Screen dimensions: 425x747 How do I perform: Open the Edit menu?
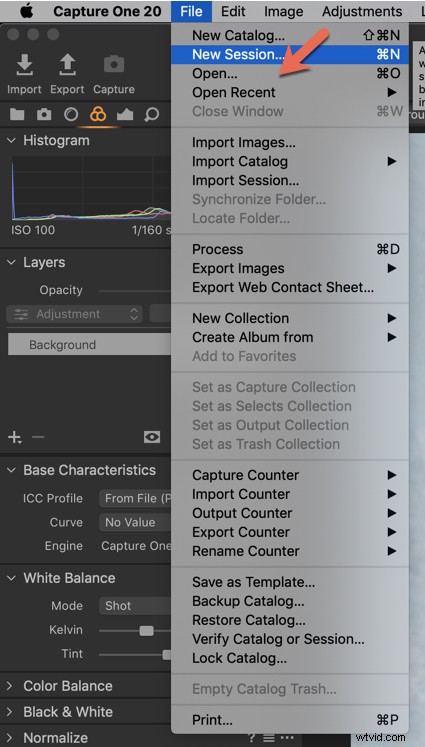(233, 11)
